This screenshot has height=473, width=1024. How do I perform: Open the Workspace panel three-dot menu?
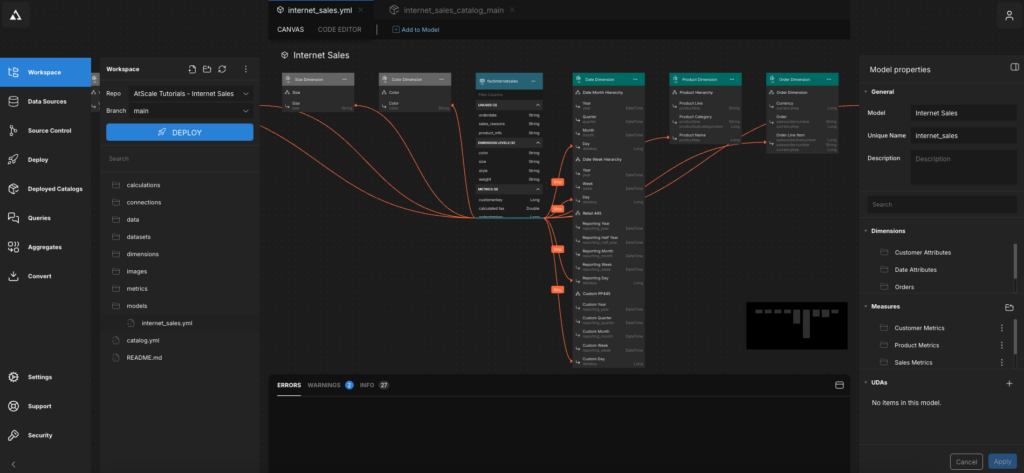click(x=246, y=69)
